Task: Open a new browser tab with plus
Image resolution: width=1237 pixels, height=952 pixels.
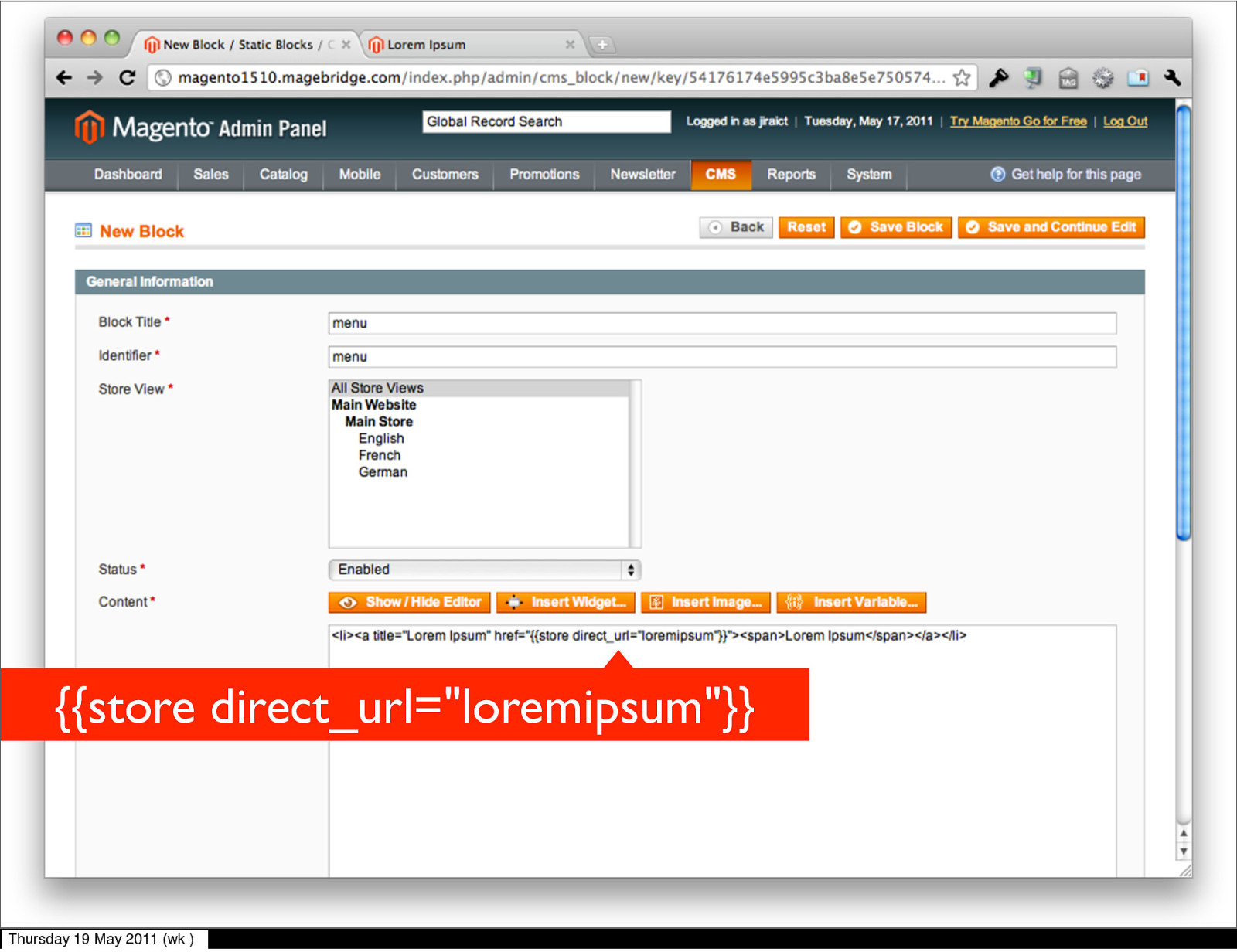Action: [x=602, y=45]
